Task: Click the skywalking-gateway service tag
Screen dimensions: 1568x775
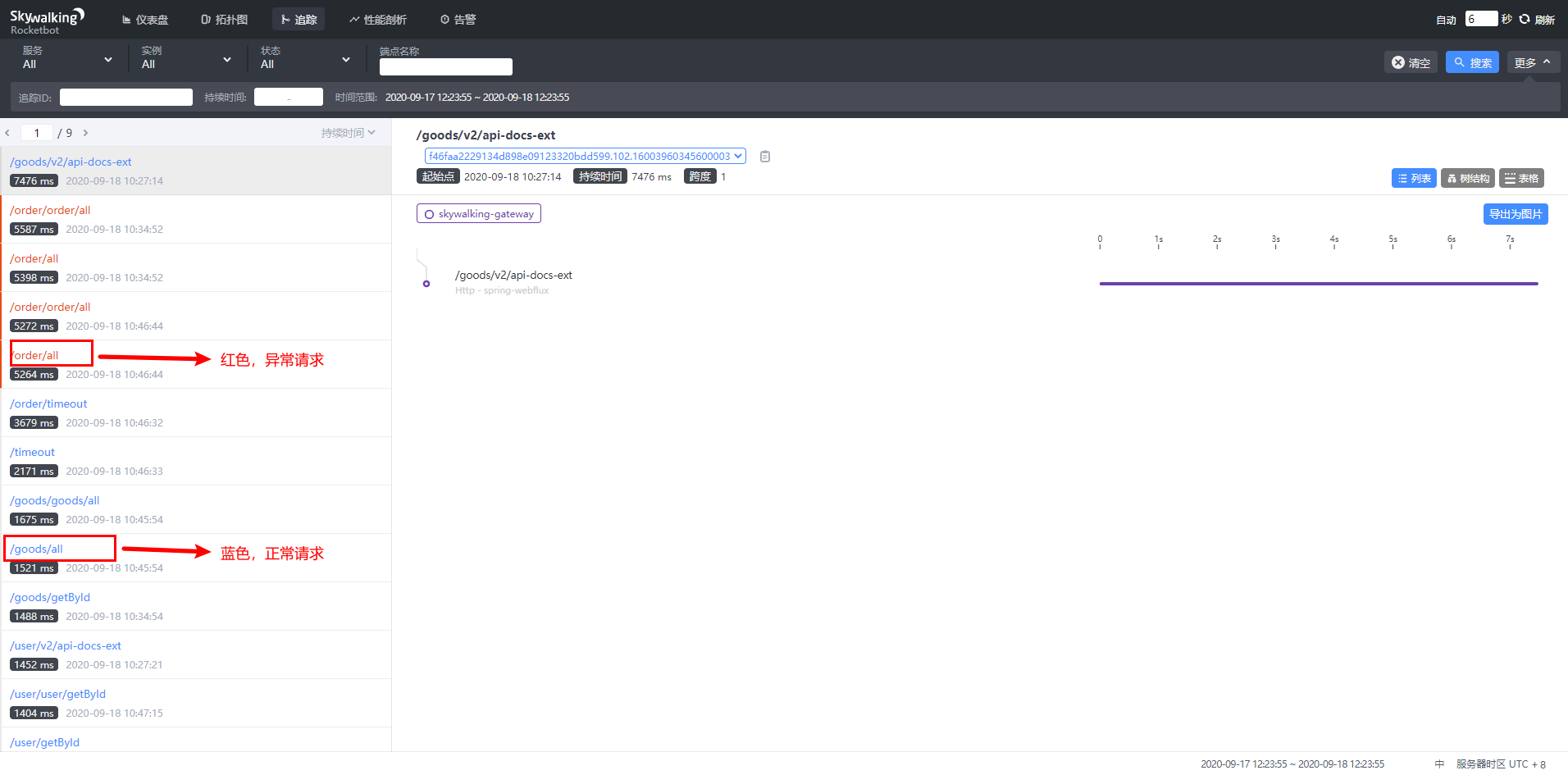Action: pos(479,214)
